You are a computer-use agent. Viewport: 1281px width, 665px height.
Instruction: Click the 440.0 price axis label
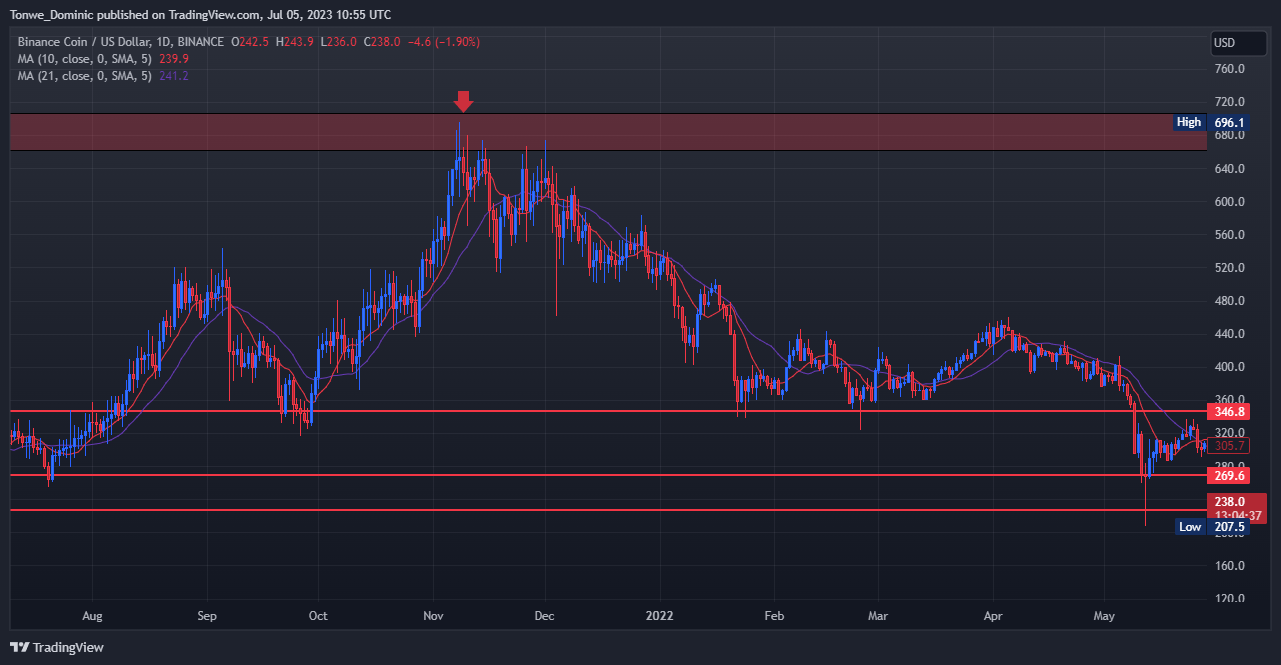click(1229, 334)
